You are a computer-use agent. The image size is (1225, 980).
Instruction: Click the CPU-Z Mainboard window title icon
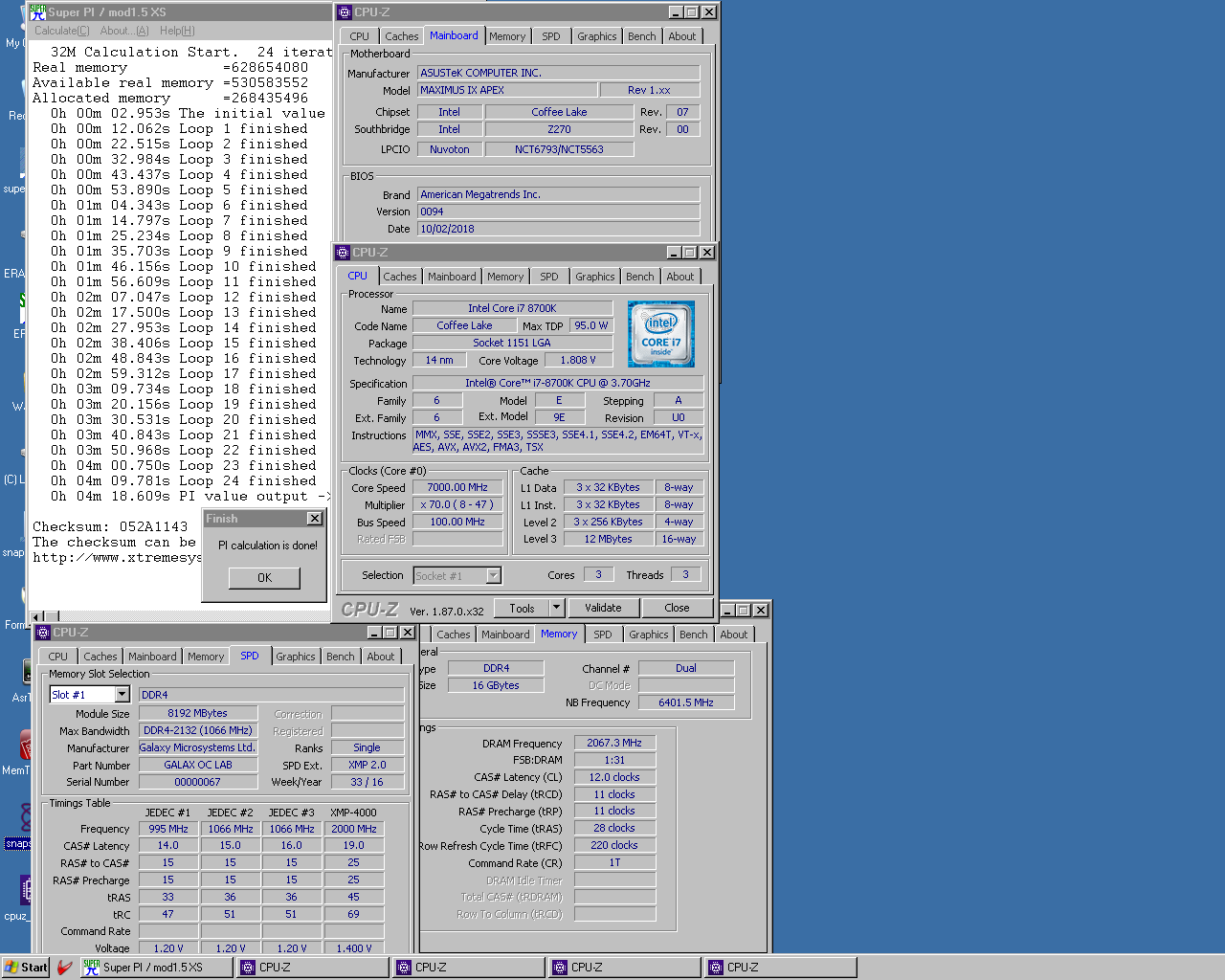coord(345,11)
